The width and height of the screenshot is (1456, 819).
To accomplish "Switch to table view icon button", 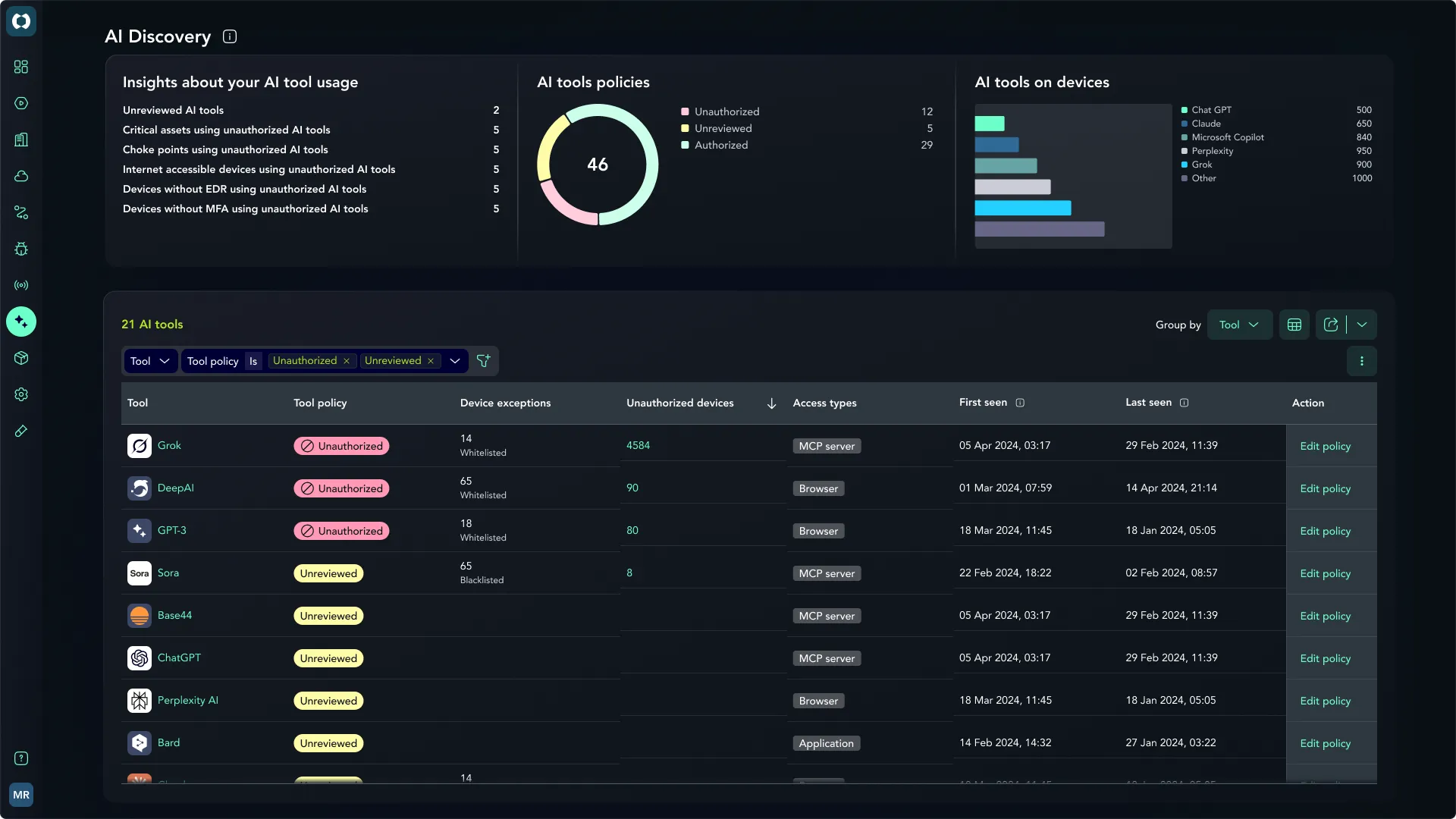I will click(1294, 325).
